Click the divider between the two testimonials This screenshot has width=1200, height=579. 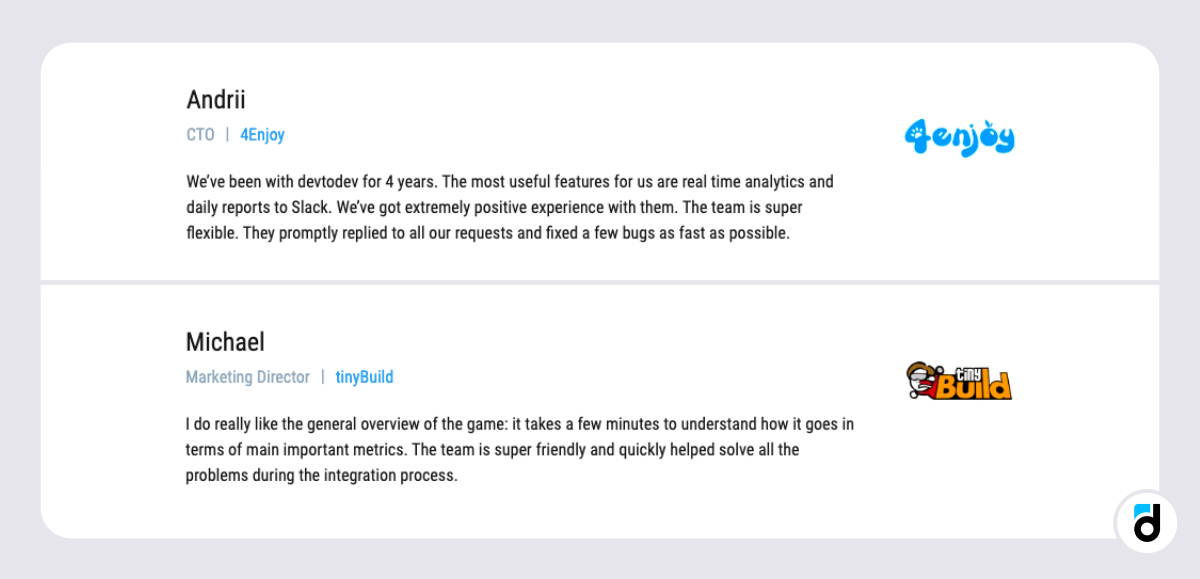[600, 283]
